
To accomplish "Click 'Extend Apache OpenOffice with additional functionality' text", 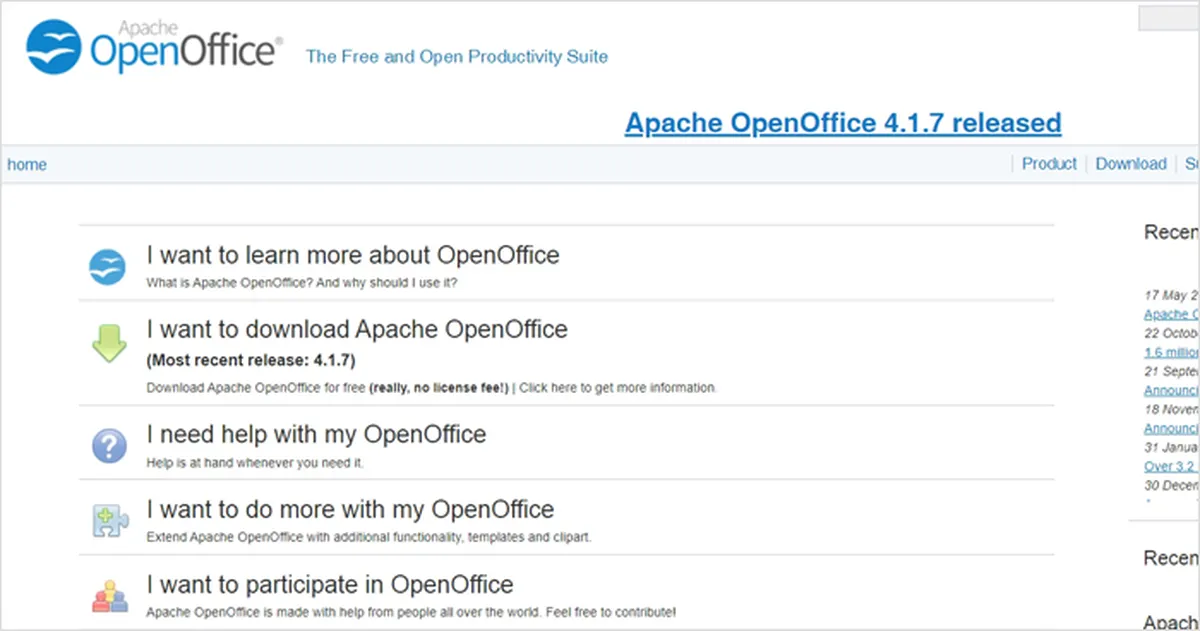I will click(369, 537).
